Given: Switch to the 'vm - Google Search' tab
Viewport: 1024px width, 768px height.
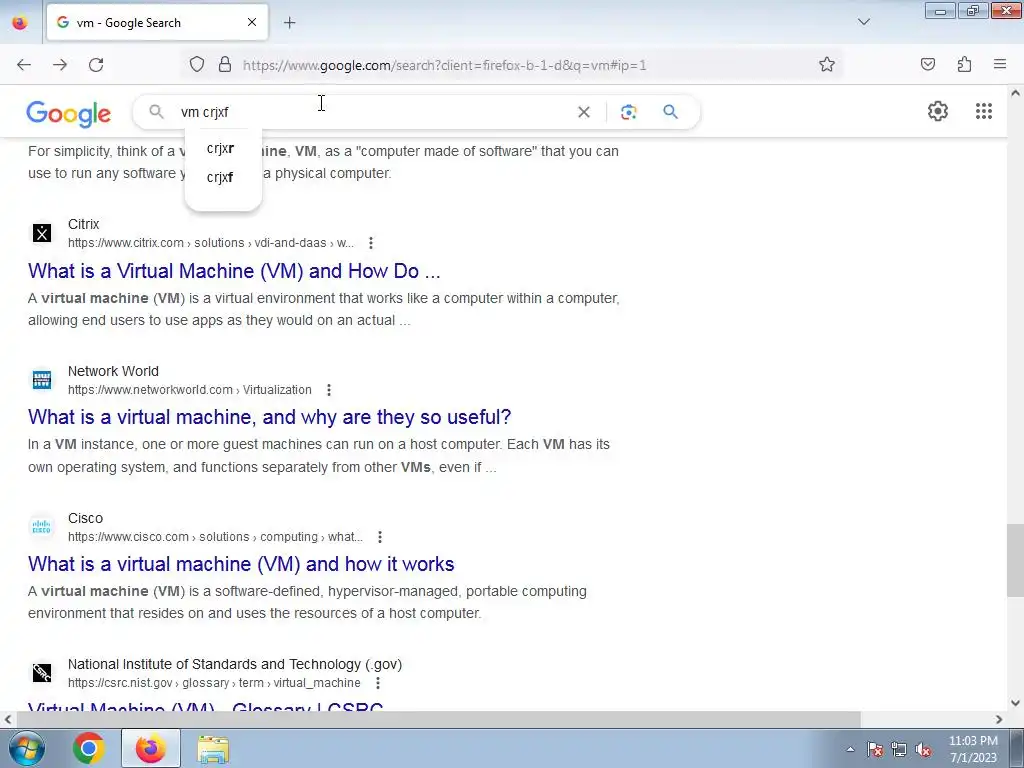Looking at the screenshot, I should click(157, 22).
